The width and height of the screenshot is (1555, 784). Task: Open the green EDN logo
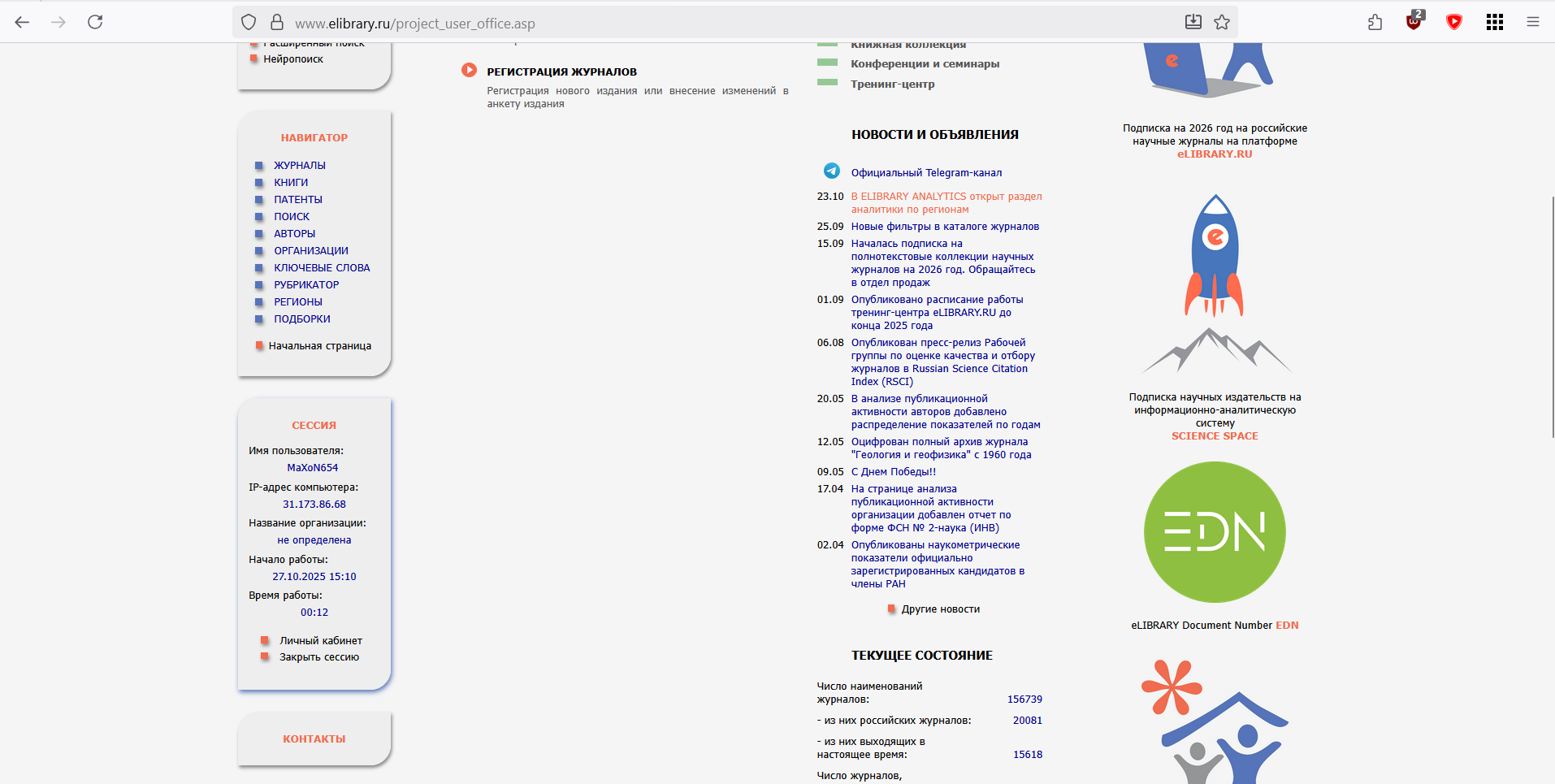click(x=1215, y=532)
